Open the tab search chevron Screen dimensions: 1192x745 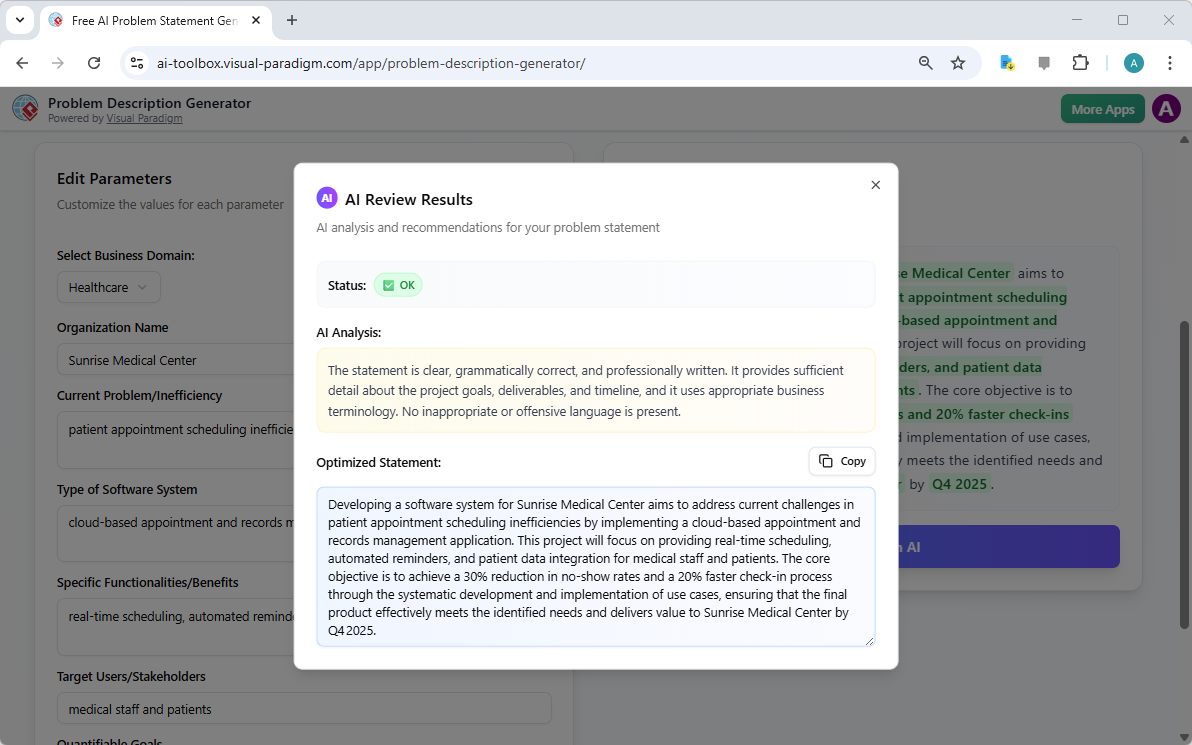pyautogui.click(x=20, y=20)
